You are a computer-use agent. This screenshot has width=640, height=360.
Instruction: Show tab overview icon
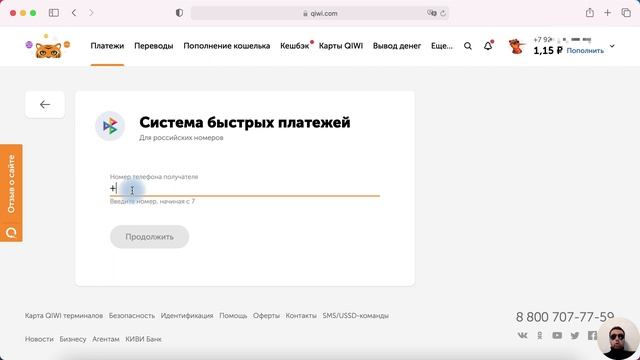pos(626,13)
